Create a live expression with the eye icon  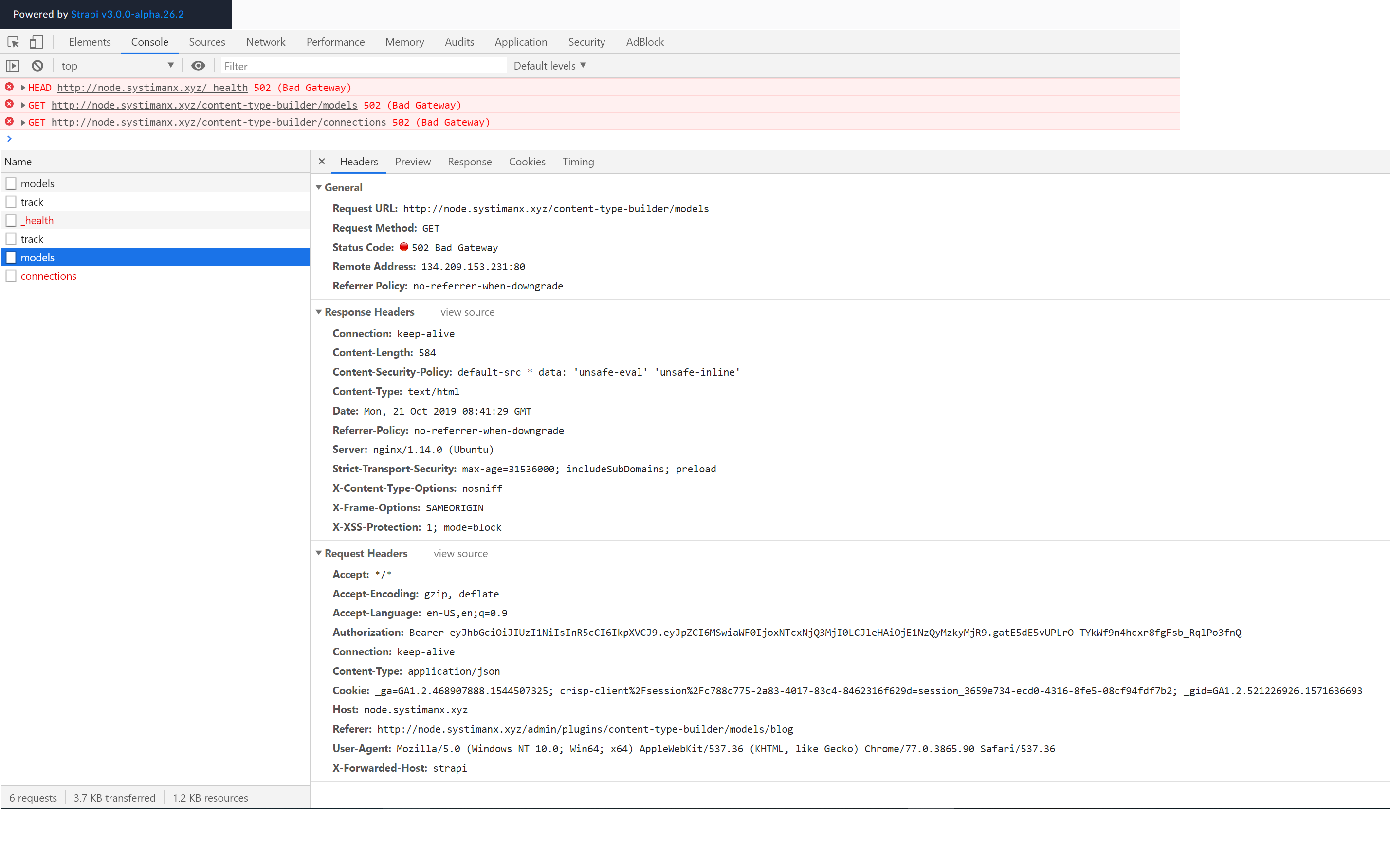point(198,66)
